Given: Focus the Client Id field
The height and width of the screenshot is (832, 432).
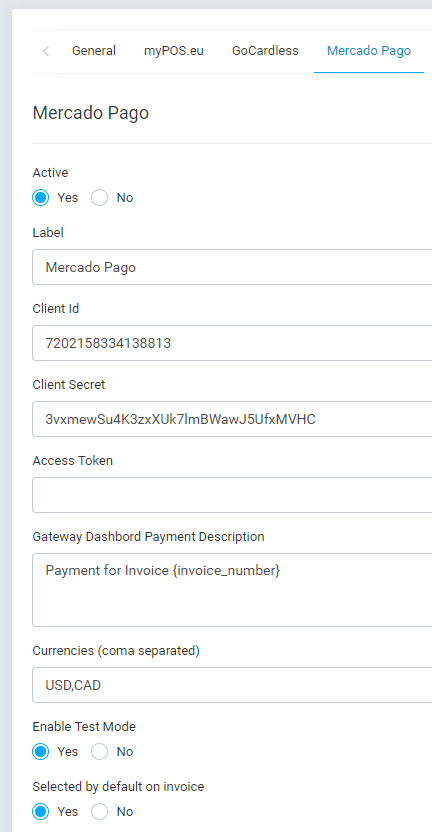Looking at the screenshot, I should [232, 343].
